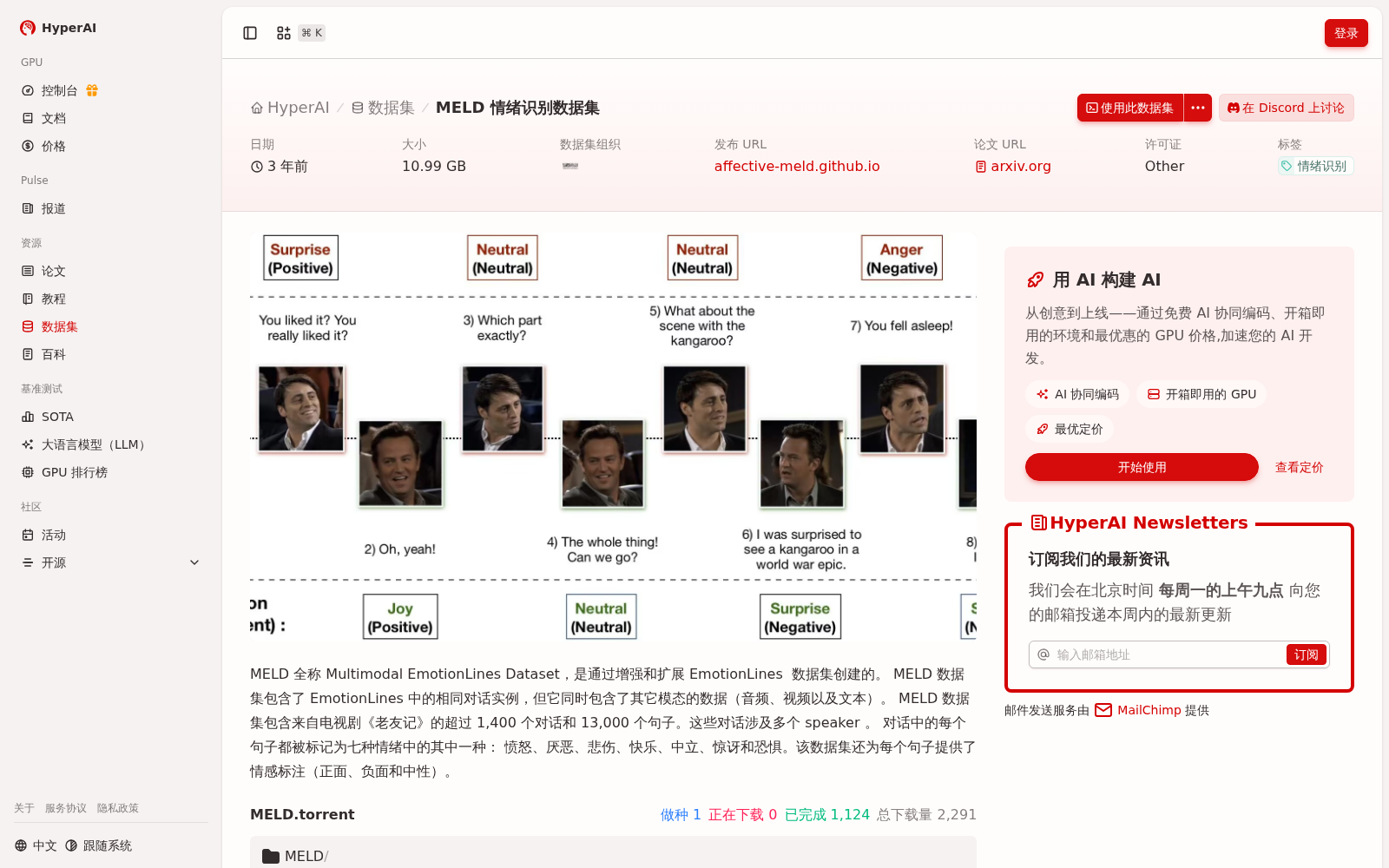This screenshot has height=868, width=1389.
Task: Click the 已完成 1,124 stat
Action: coord(827,814)
